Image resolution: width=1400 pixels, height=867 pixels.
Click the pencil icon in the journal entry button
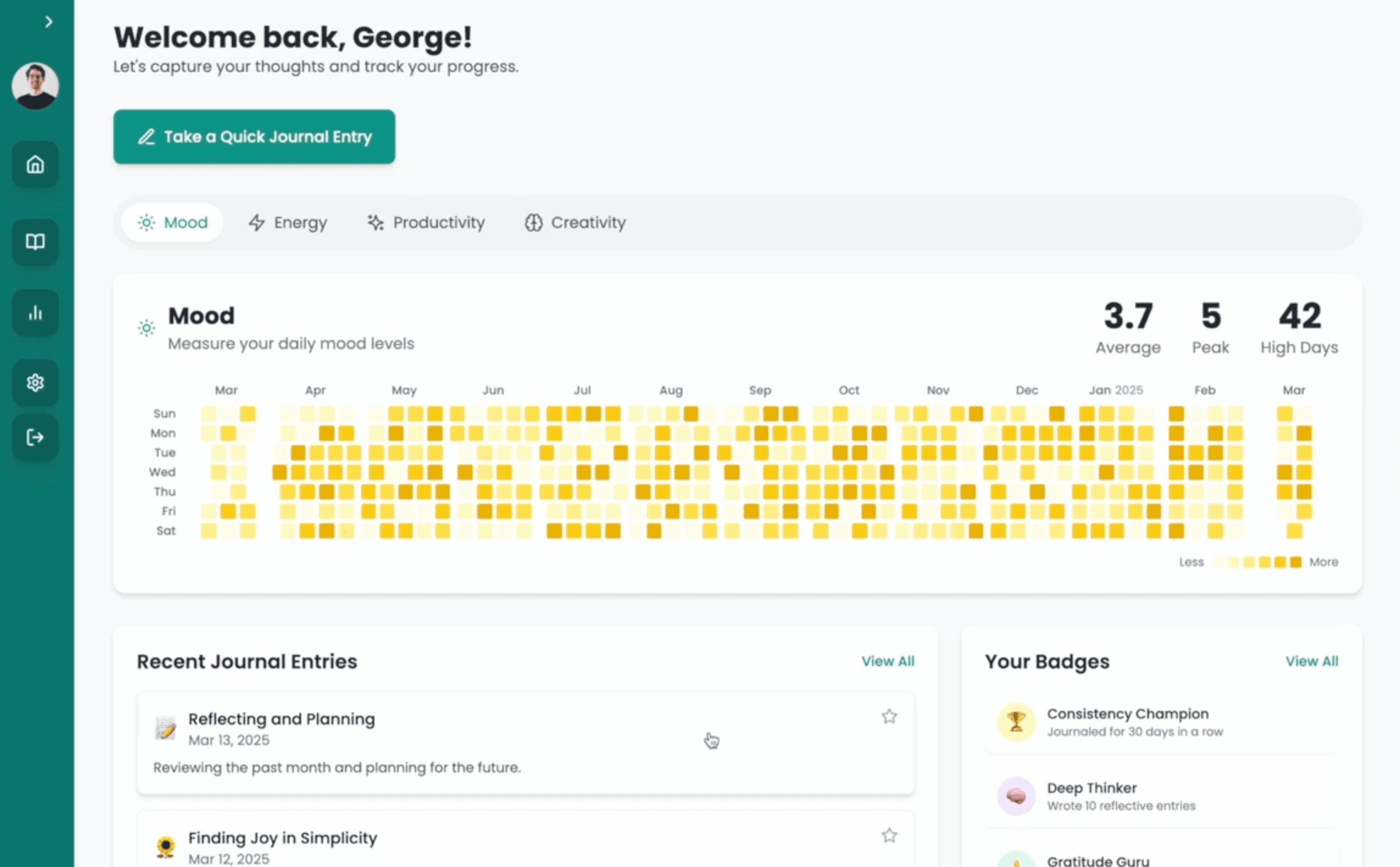click(147, 137)
